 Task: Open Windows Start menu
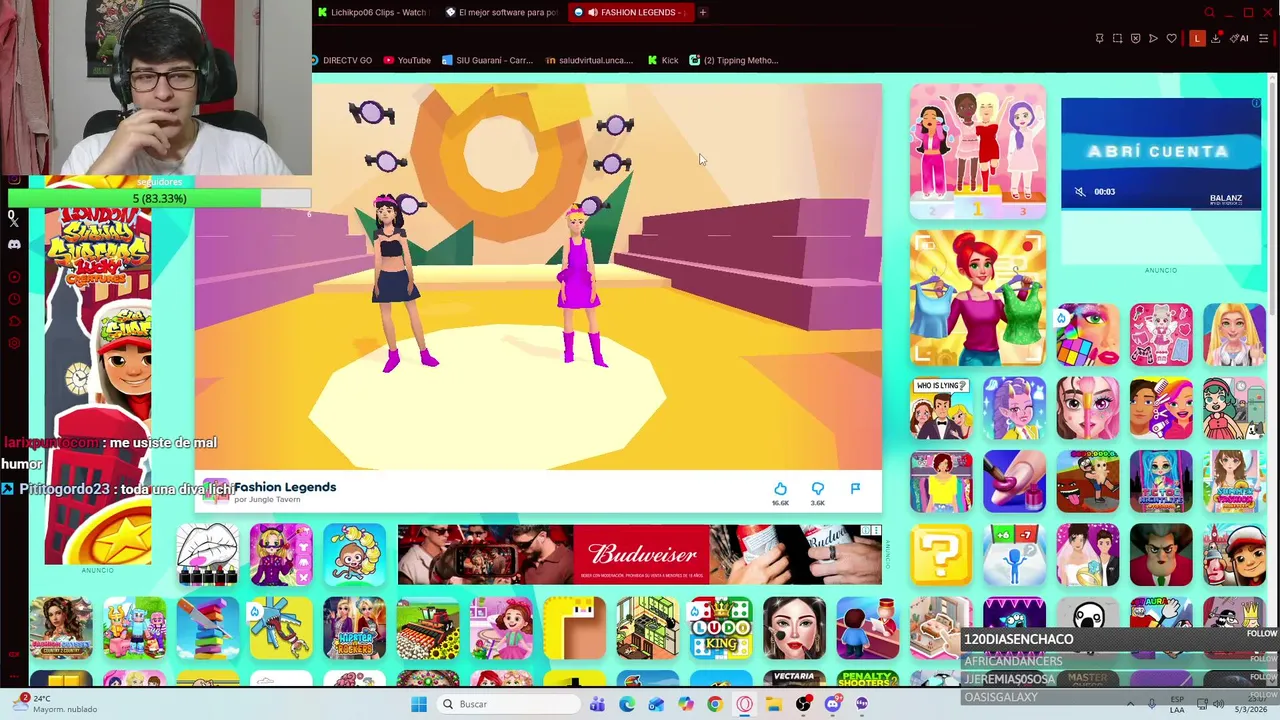pyautogui.click(x=419, y=704)
